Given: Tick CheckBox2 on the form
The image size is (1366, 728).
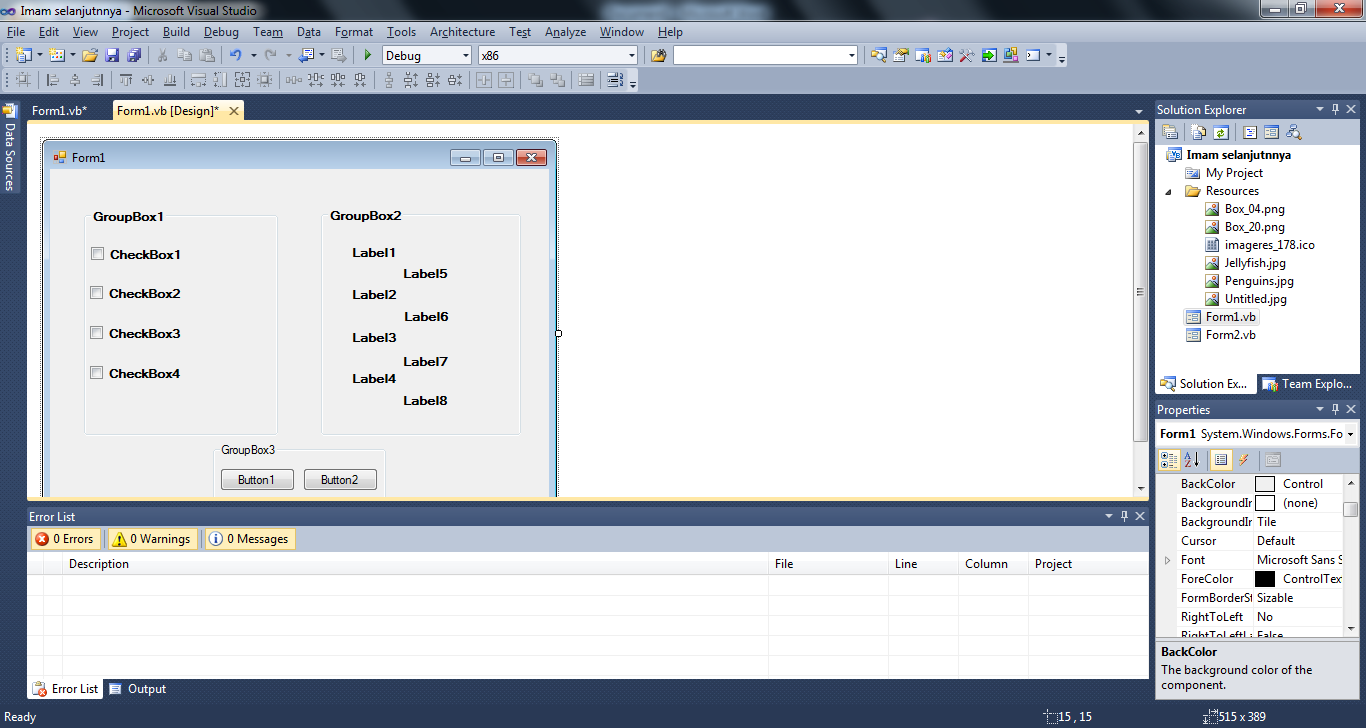Looking at the screenshot, I should [97, 293].
